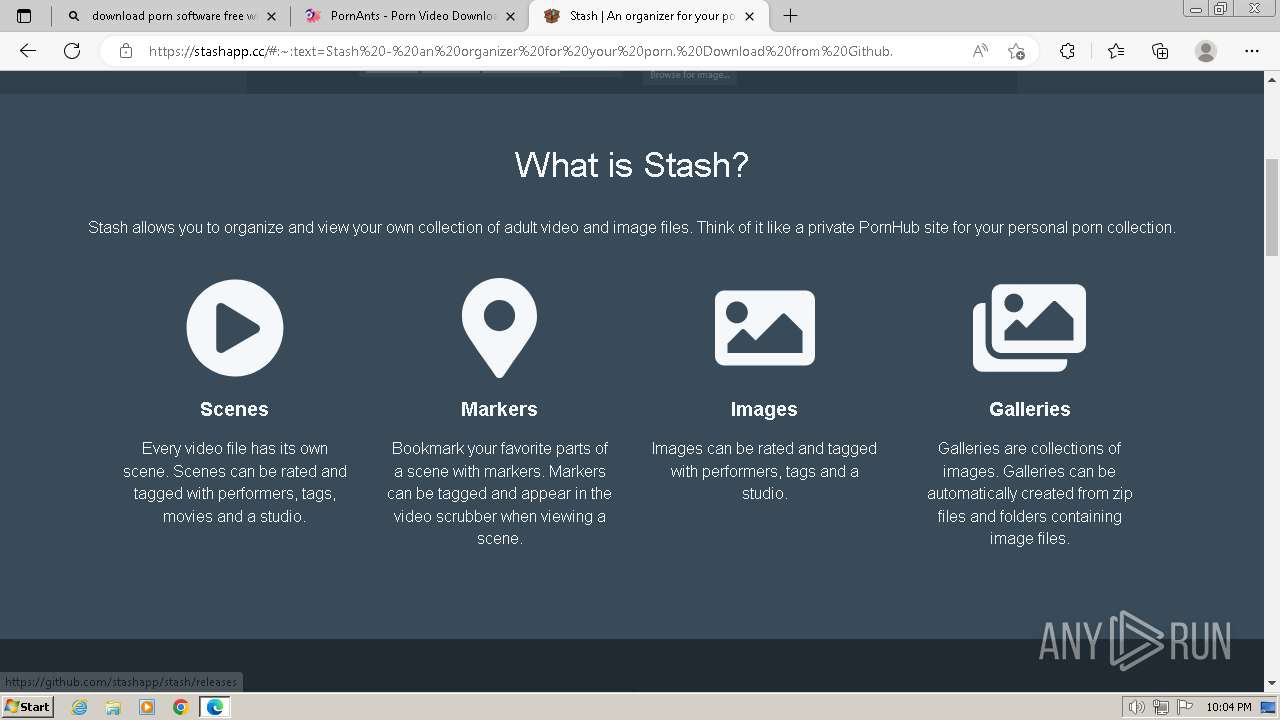Launch Google Chrome from the taskbar
Screen dimensions: 1280x720
pyautogui.click(x=181, y=707)
